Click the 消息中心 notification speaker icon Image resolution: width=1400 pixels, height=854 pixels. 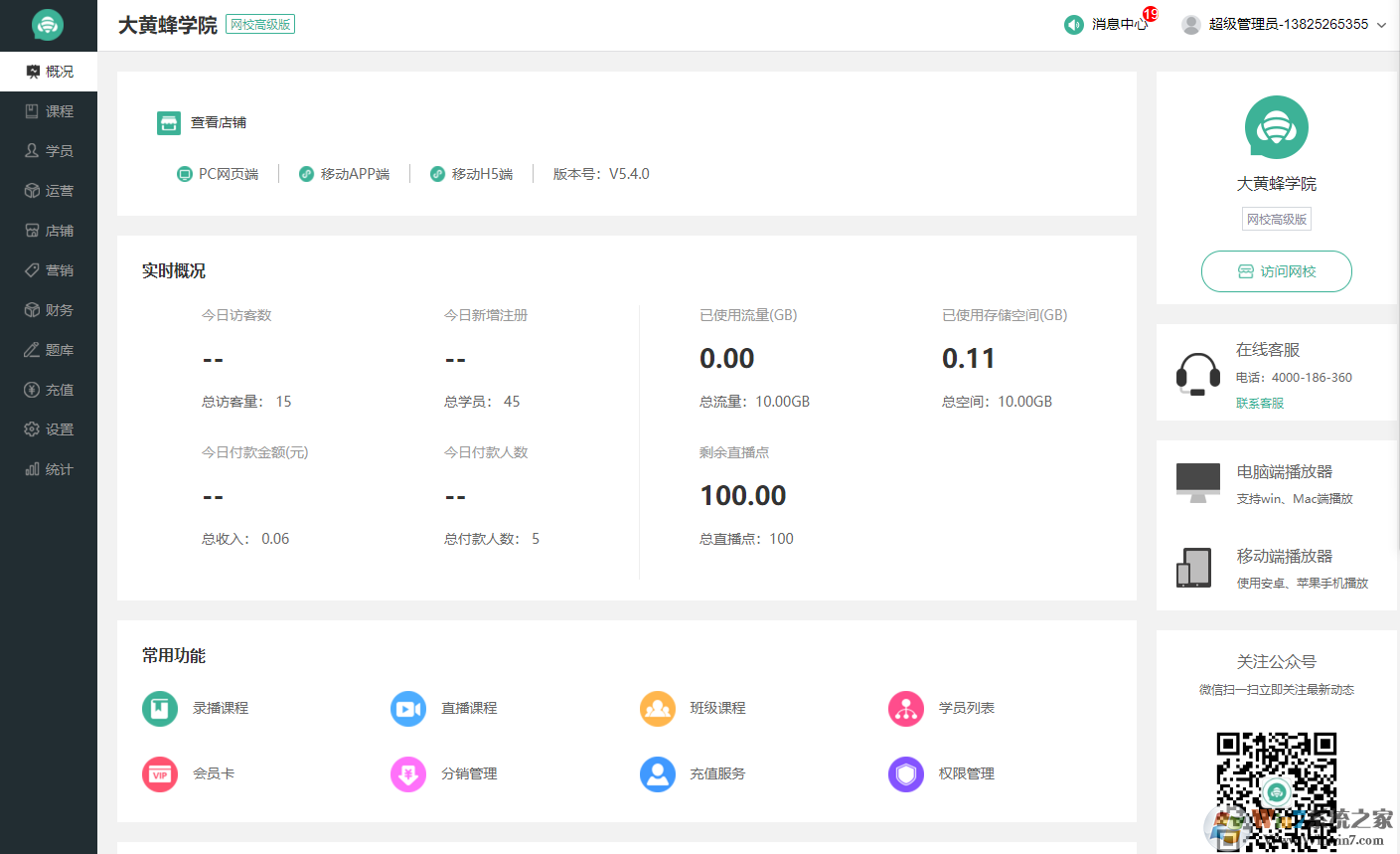coord(1073,24)
